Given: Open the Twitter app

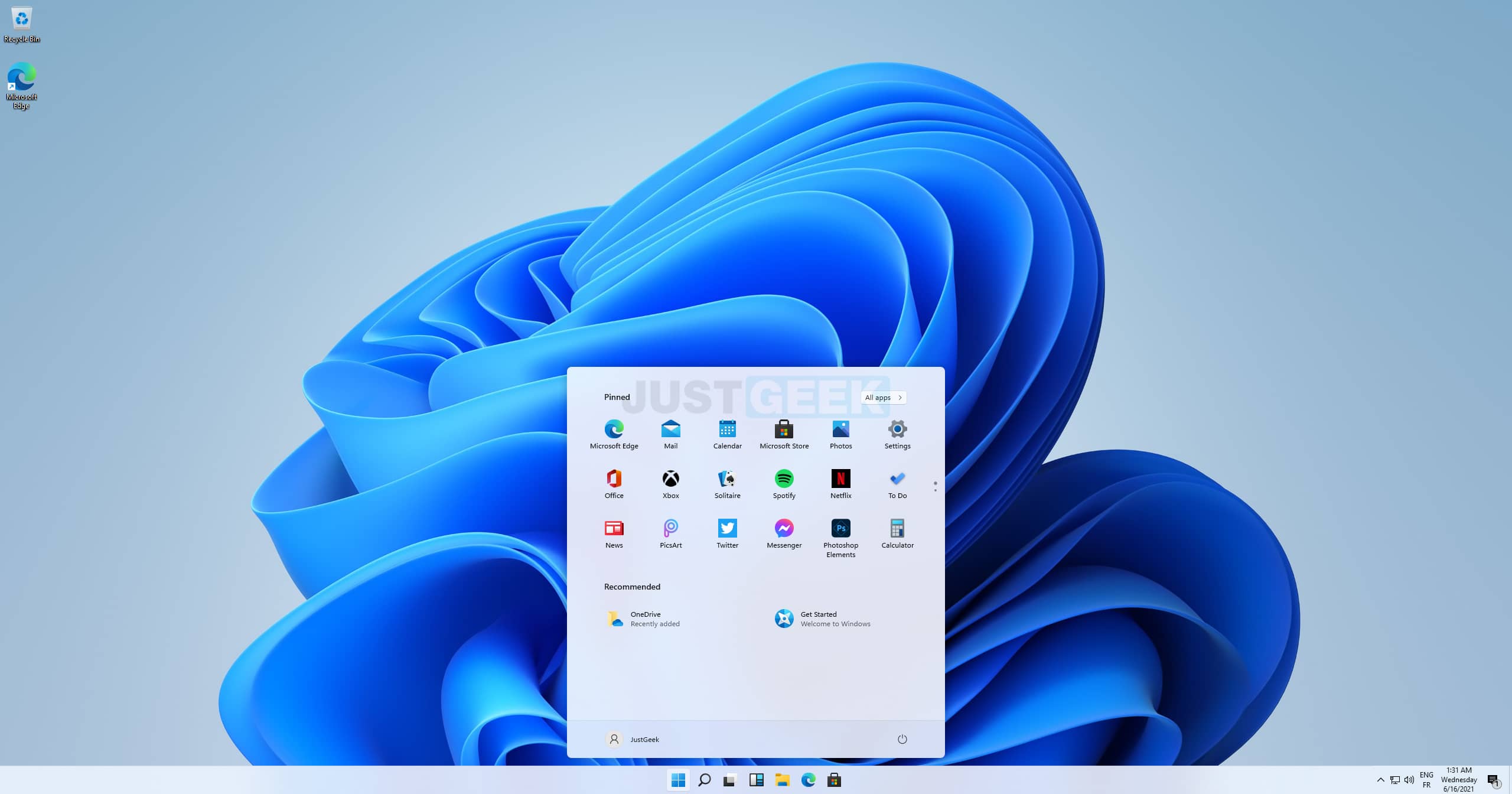Looking at the screenshot, I should pos(727,533).
